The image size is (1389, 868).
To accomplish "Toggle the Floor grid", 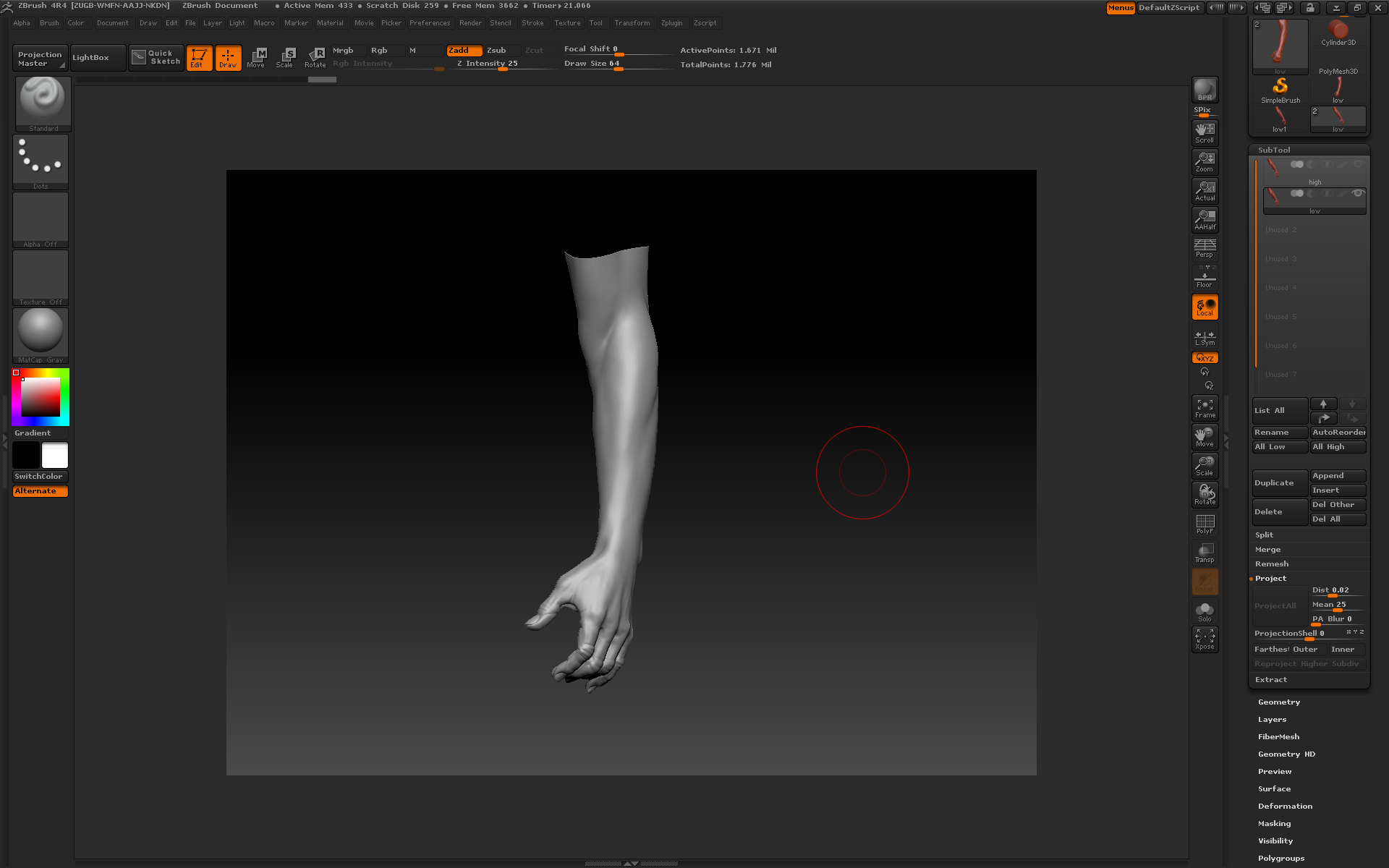I will pyautogui.click(x=1205, y=277).
